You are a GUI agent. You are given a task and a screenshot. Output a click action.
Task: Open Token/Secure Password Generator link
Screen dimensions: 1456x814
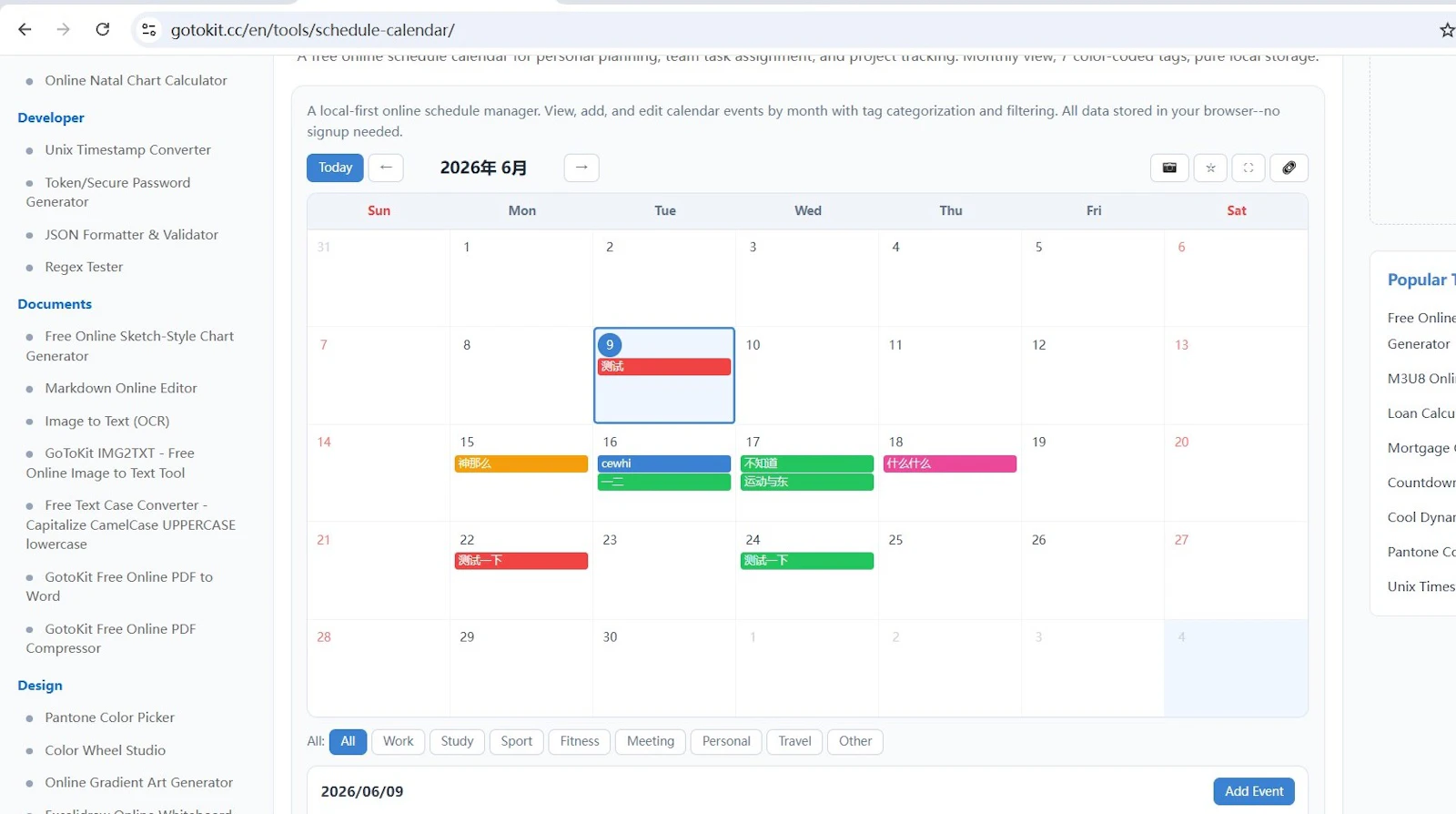(x=108, y=192)
